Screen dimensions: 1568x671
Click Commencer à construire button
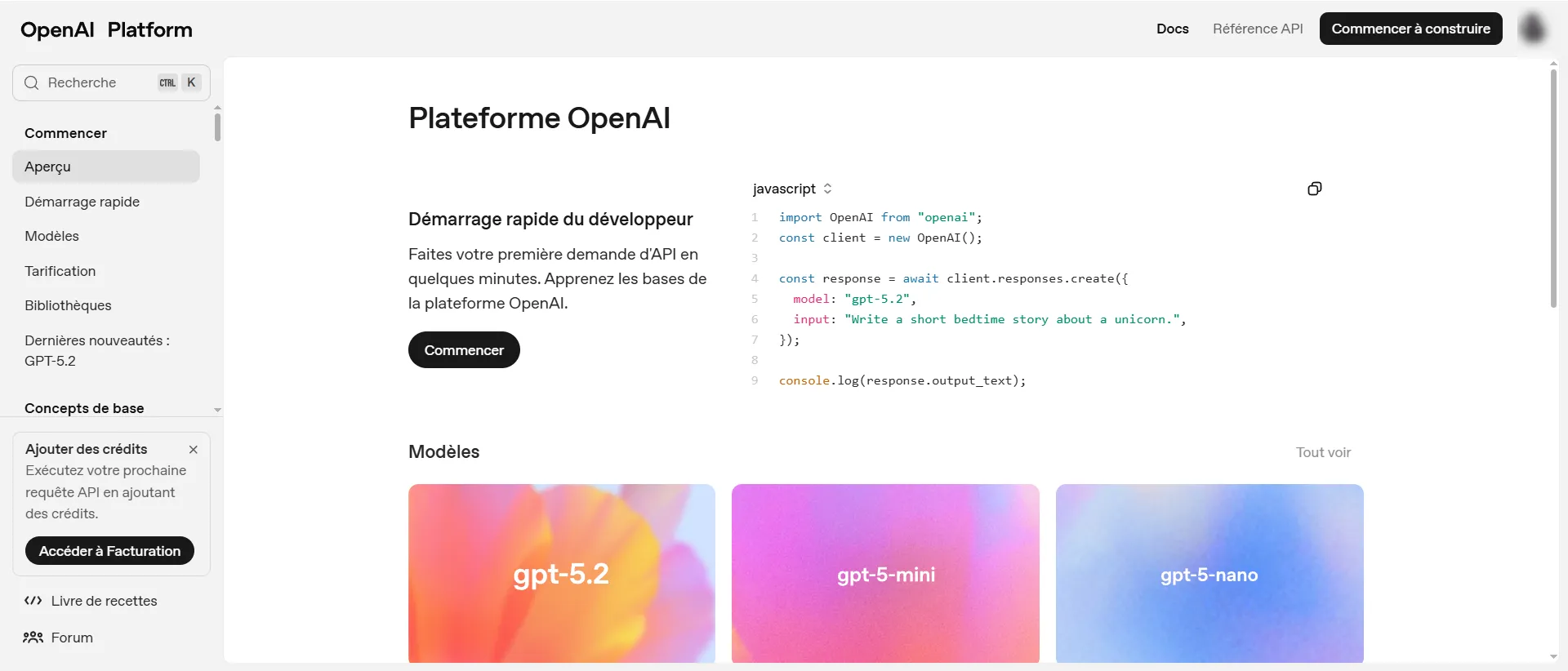pos(1410,29)
